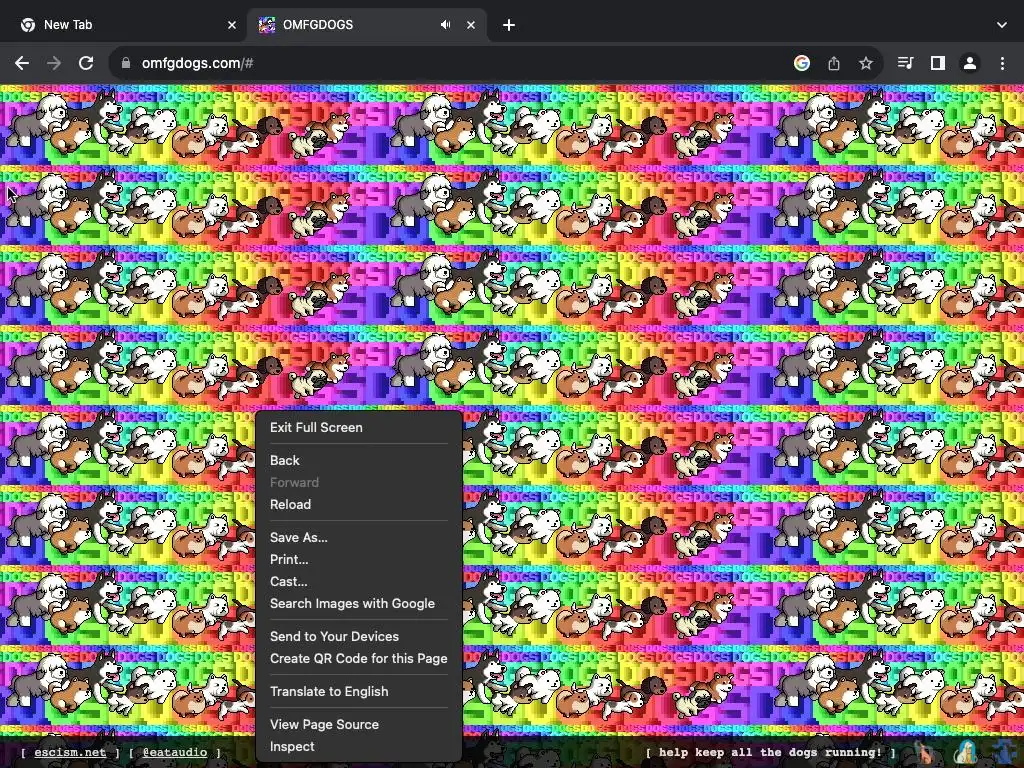
Task: Click the forward navigation arrow
Action: coord(54,63)
